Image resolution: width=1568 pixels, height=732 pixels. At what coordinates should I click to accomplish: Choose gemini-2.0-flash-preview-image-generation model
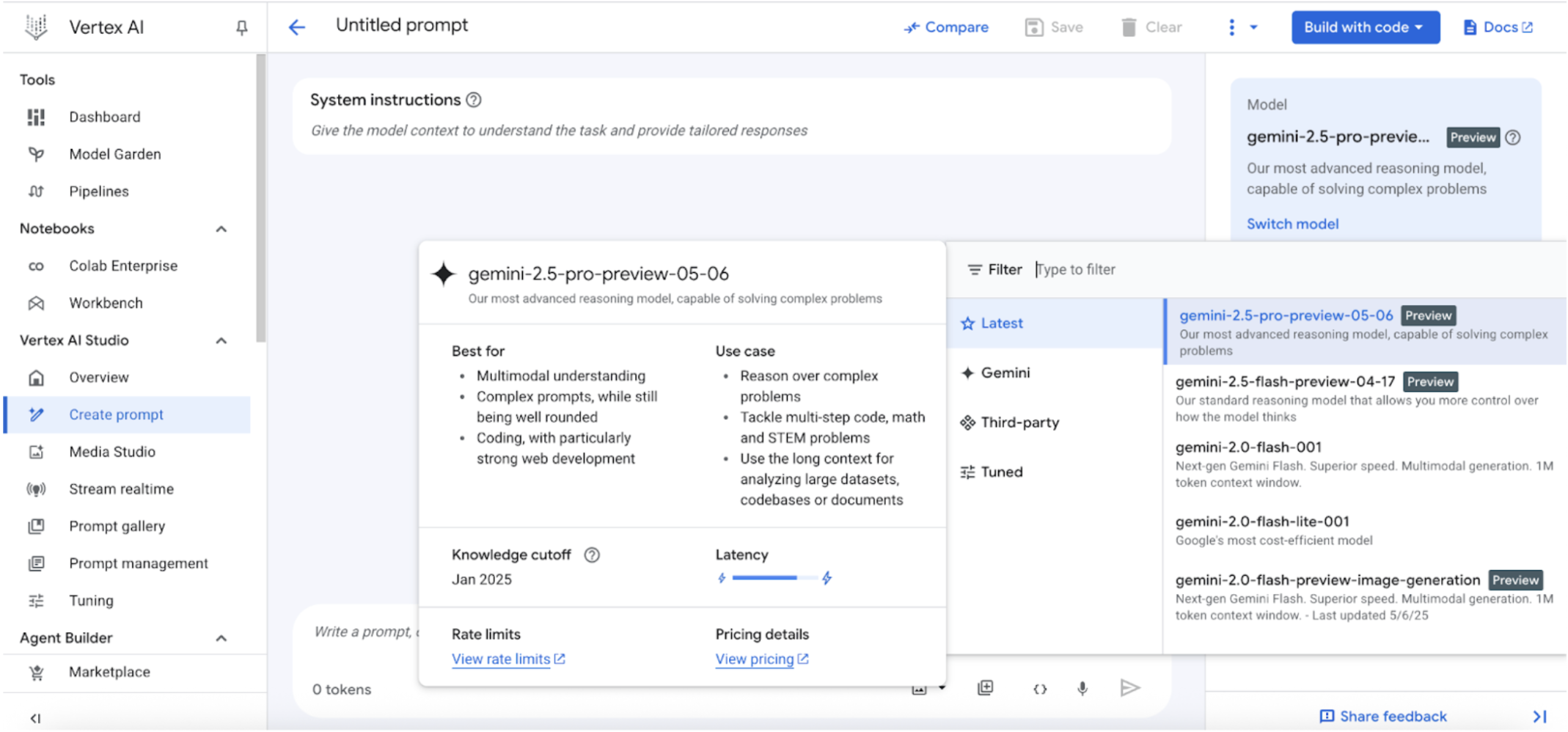point(1365,596)
